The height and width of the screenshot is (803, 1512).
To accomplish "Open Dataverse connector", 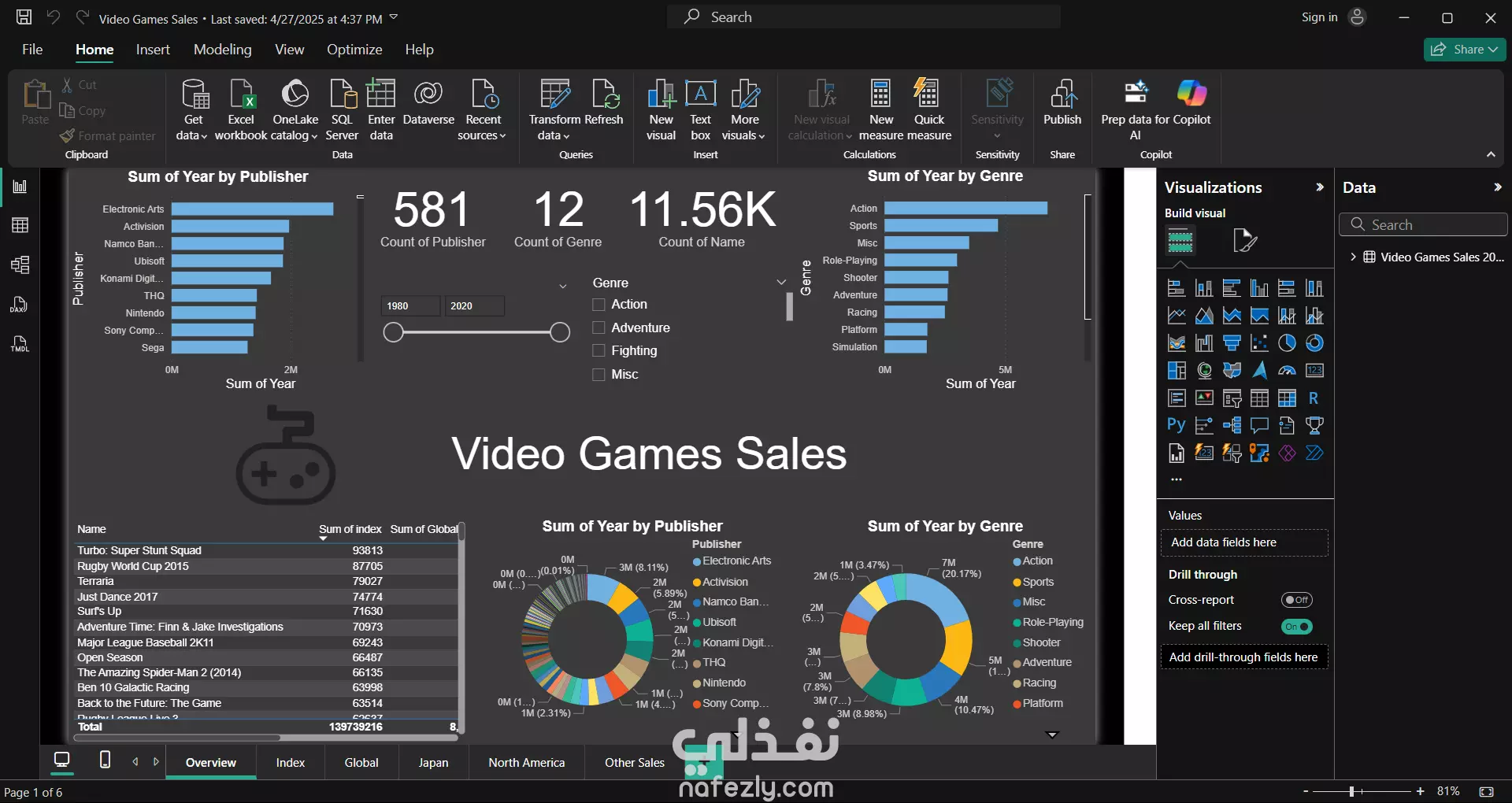I will coord(428,102).
